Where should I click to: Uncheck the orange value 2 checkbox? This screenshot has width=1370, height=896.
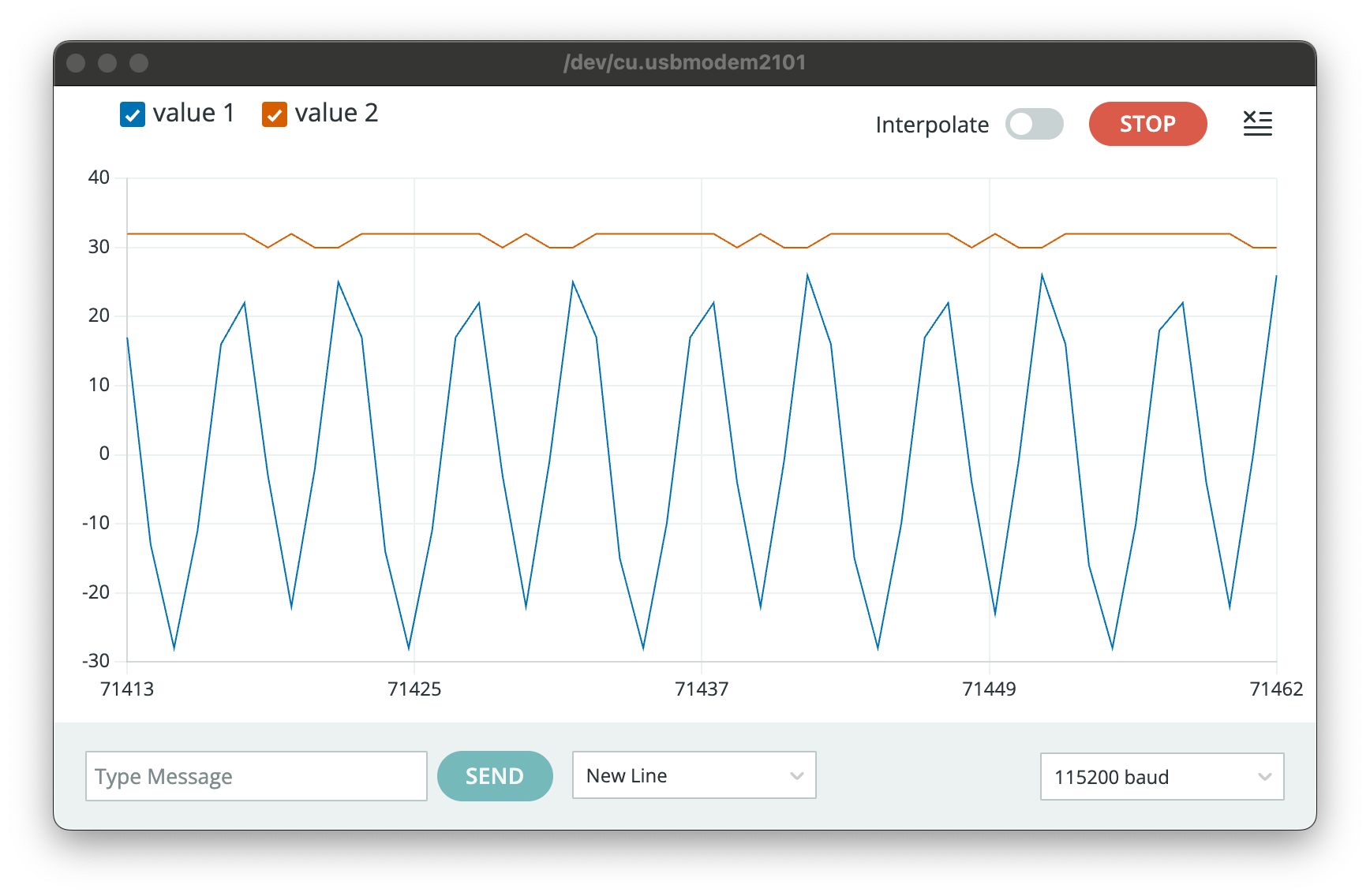(274, 114)
